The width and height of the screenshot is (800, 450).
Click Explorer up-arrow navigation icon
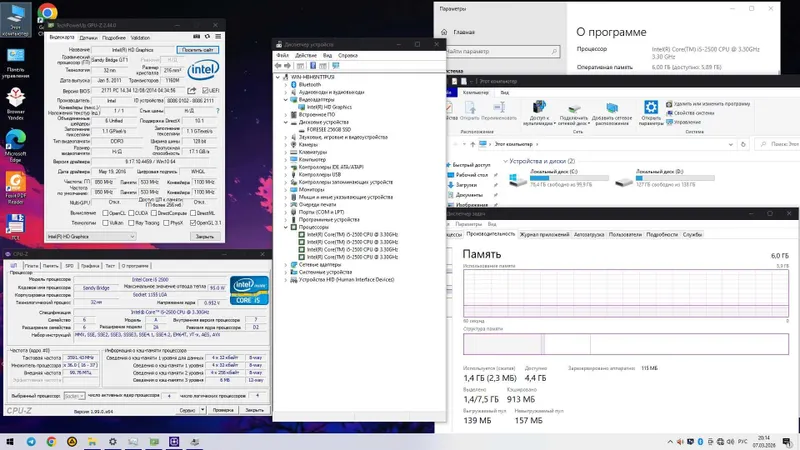click(x=472, y=144)
